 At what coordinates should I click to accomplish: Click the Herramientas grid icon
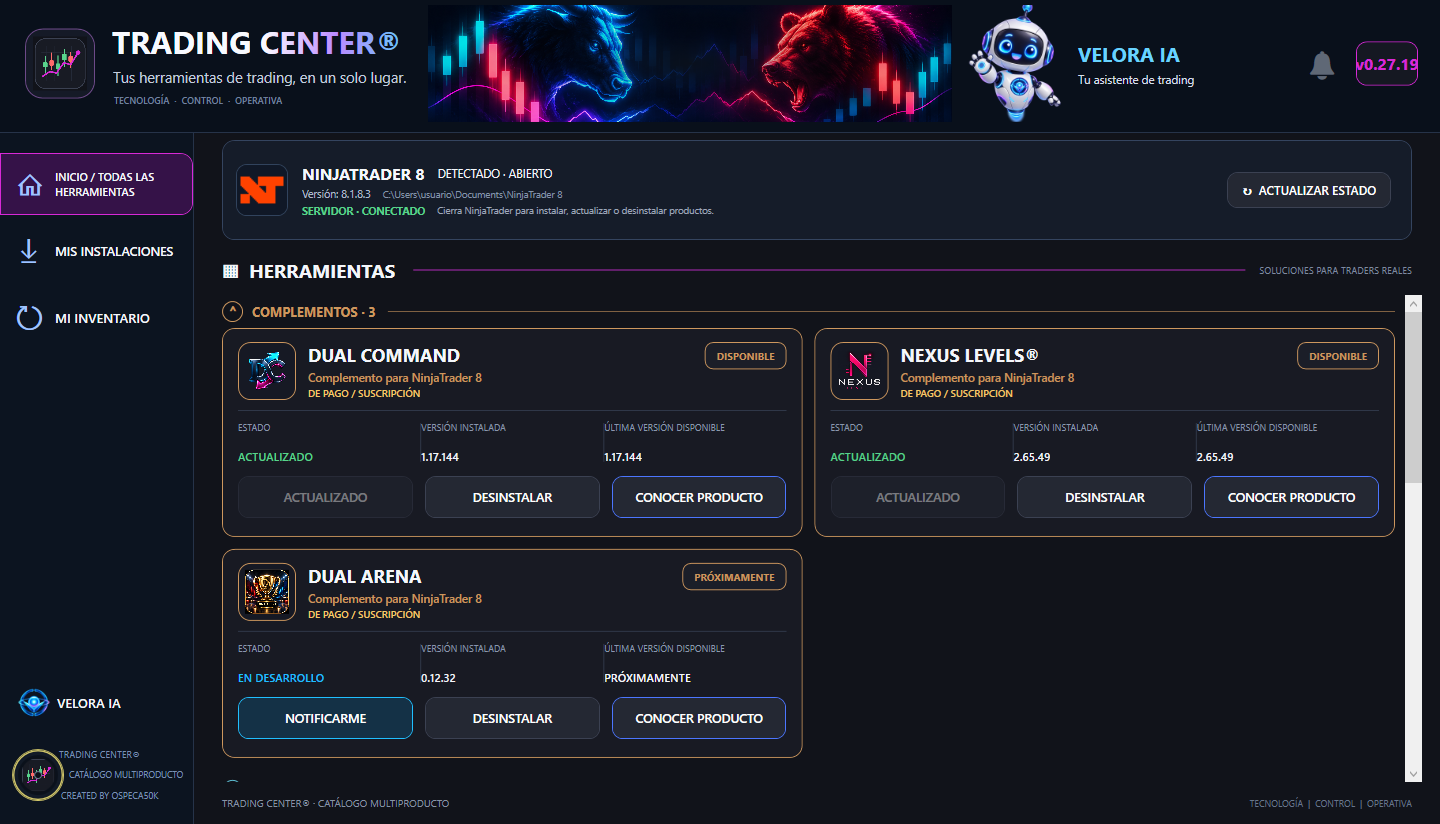[x=230, y=271]
